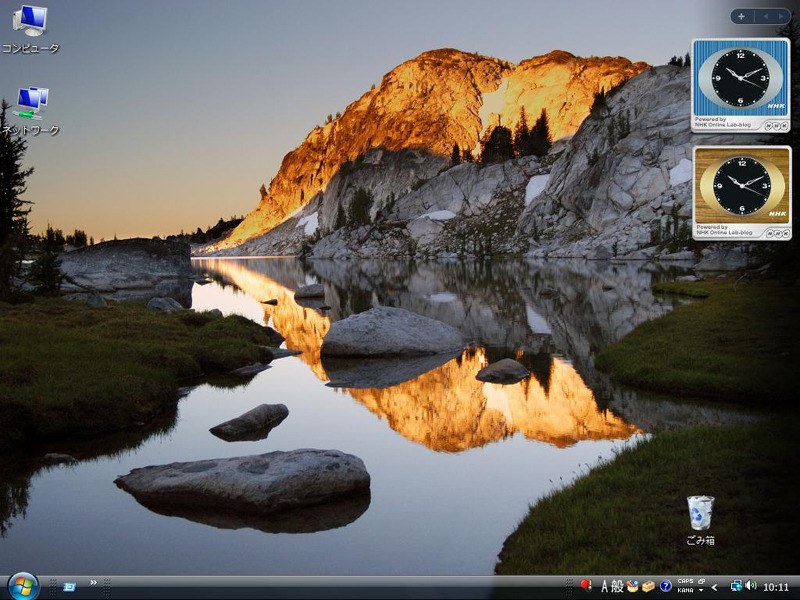800x600 pixels.
Task: Toggle the CAPS lock indicator in language bar
Action: click(685, 581)
